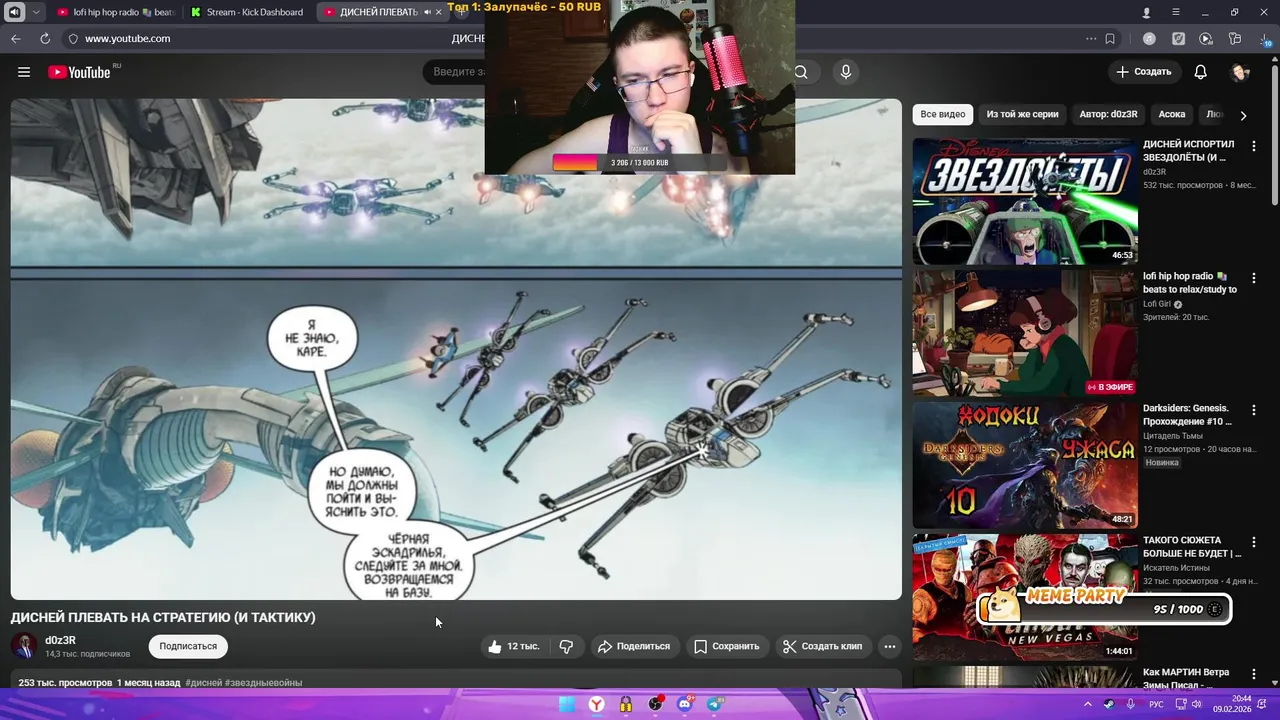This screenshot has height=720, width=1280.
Task: Open browser downloads icon with badge 10
Action: [1264, 39]
